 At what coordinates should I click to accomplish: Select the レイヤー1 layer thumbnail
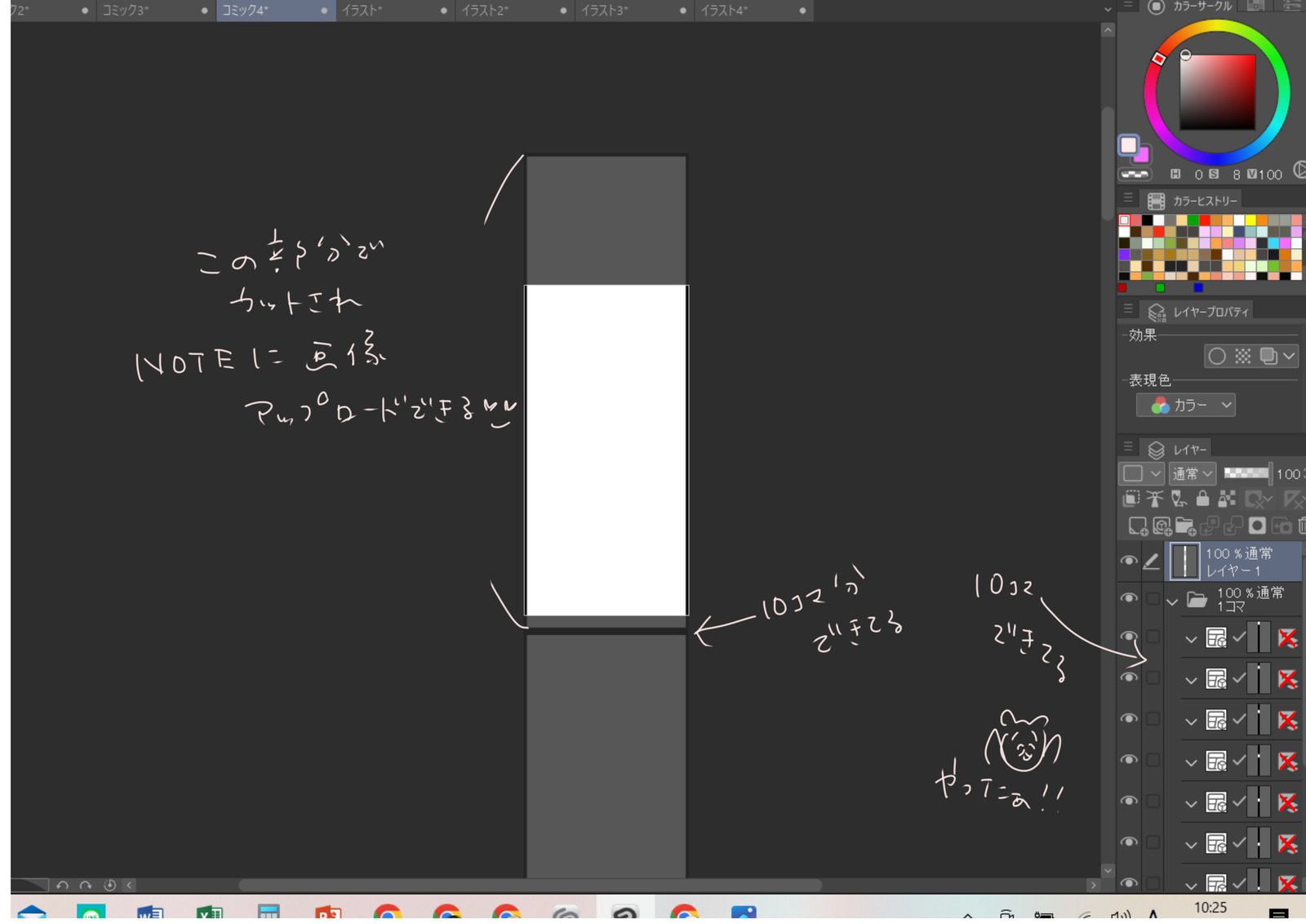(x=1184, y=562)
